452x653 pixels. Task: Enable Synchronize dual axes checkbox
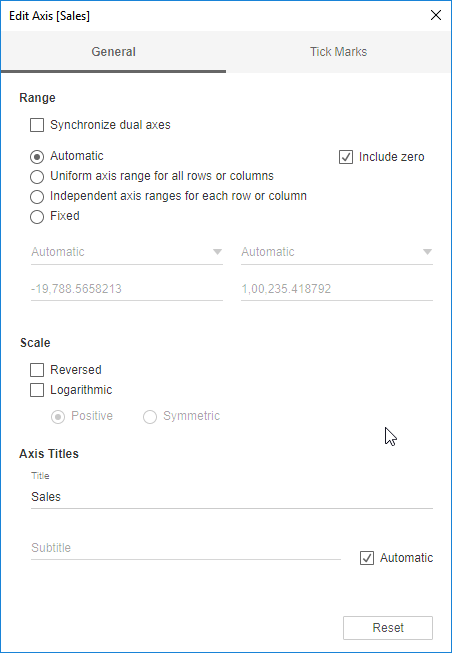point(37,125)
